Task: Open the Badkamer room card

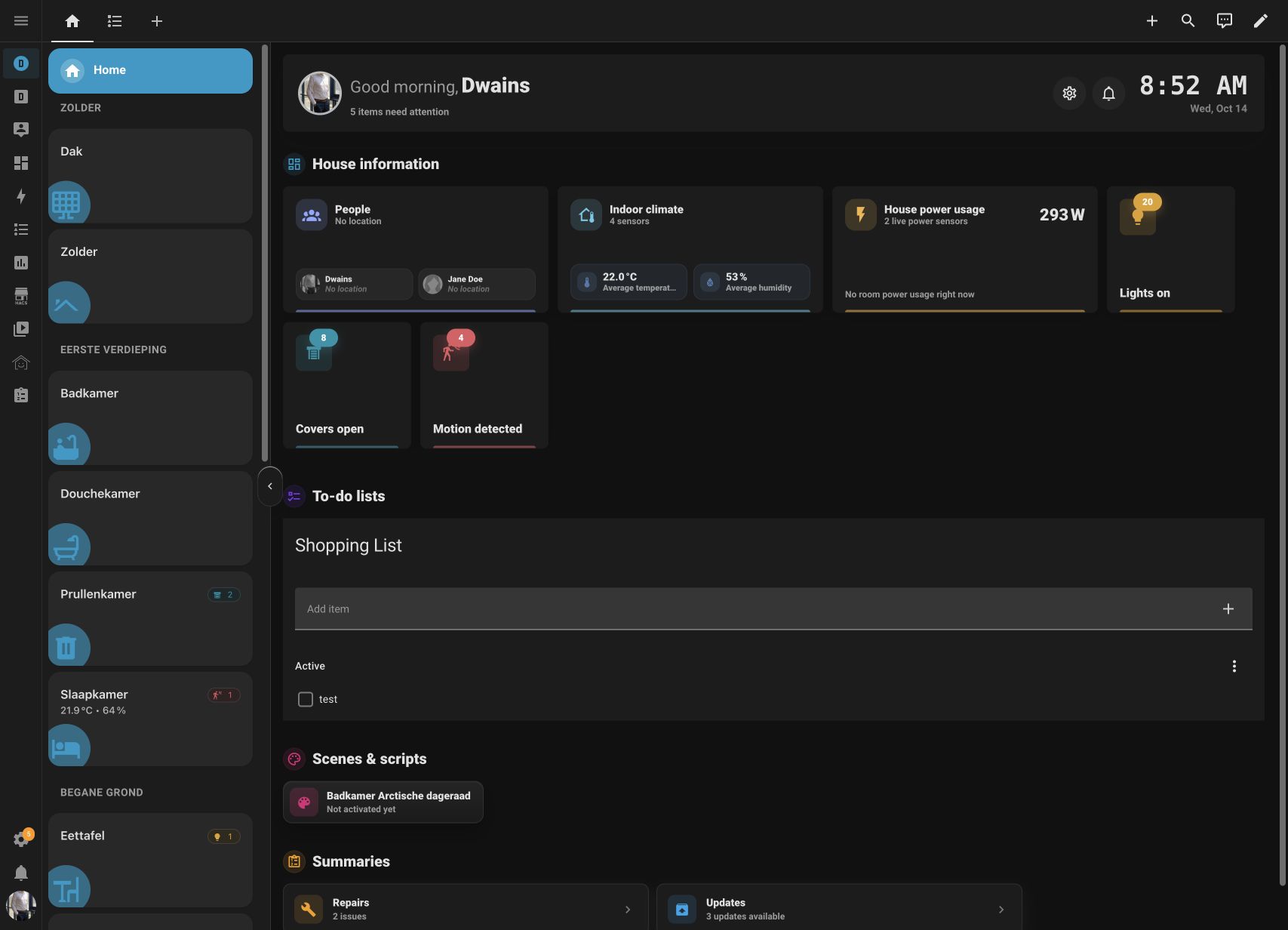Action: pos(150,417)
